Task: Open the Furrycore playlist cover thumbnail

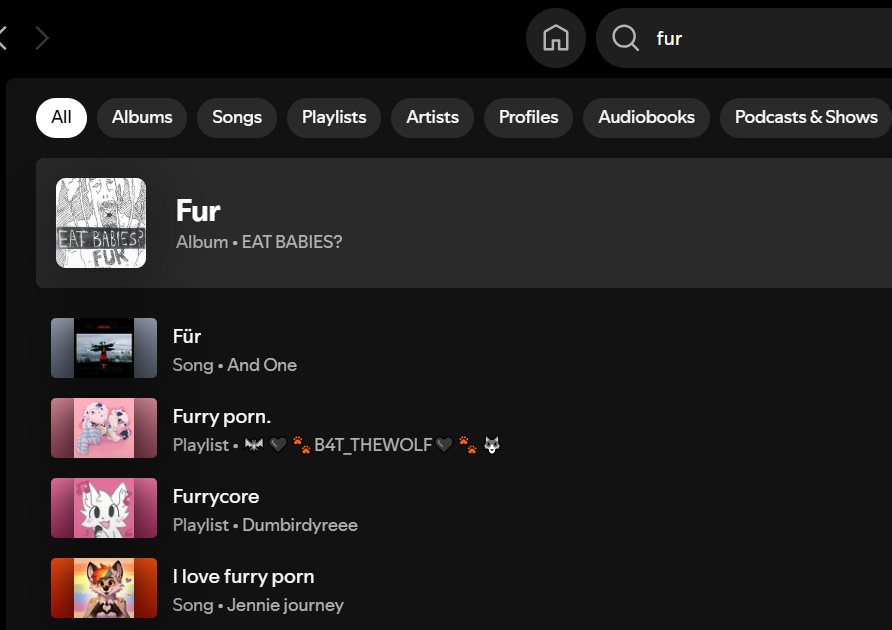Action: (104, 508)
